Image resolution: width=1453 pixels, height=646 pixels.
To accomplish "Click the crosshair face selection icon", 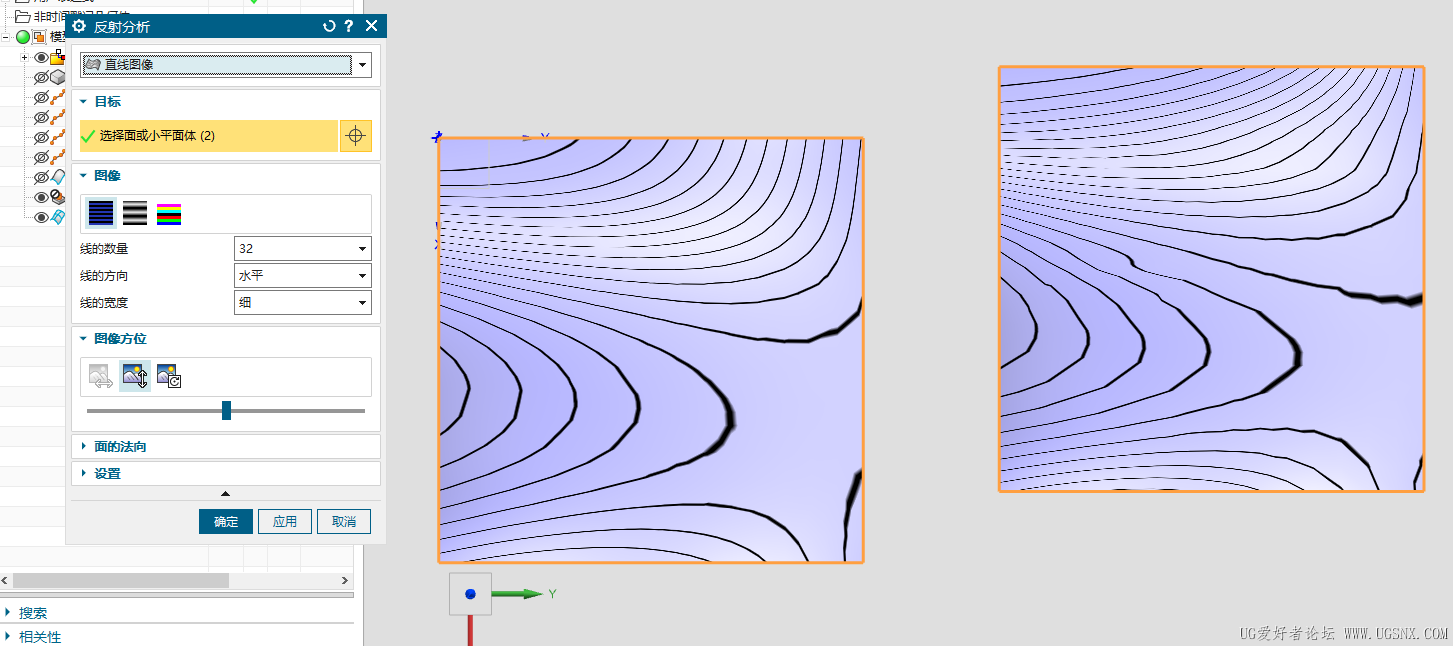I will [x=356, y=136].
